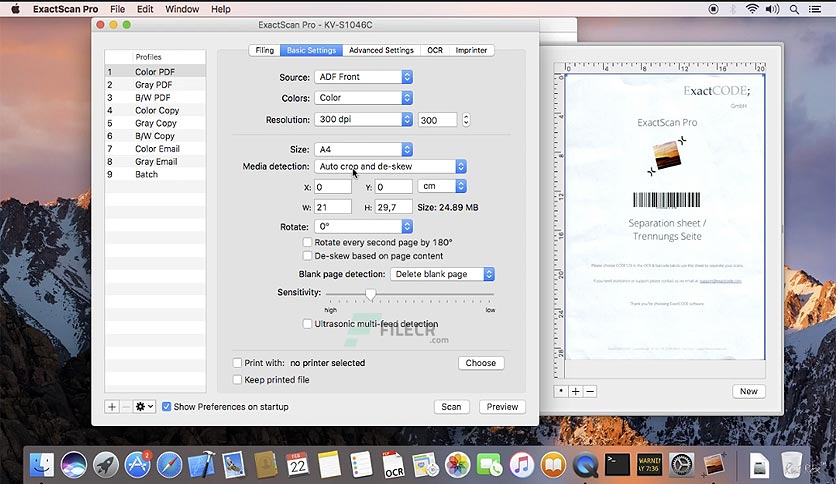Open Xcode in the Dock
This screenshot has height=484, width=836.
pyautogui.click(x=202, y=464)
